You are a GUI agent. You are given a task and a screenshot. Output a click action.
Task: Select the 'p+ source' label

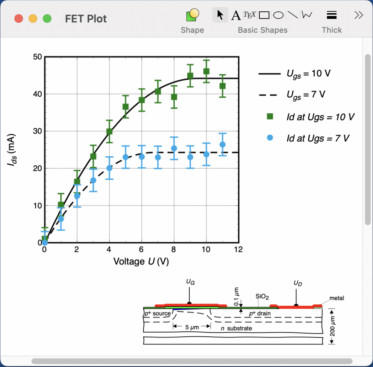(157, 313)
